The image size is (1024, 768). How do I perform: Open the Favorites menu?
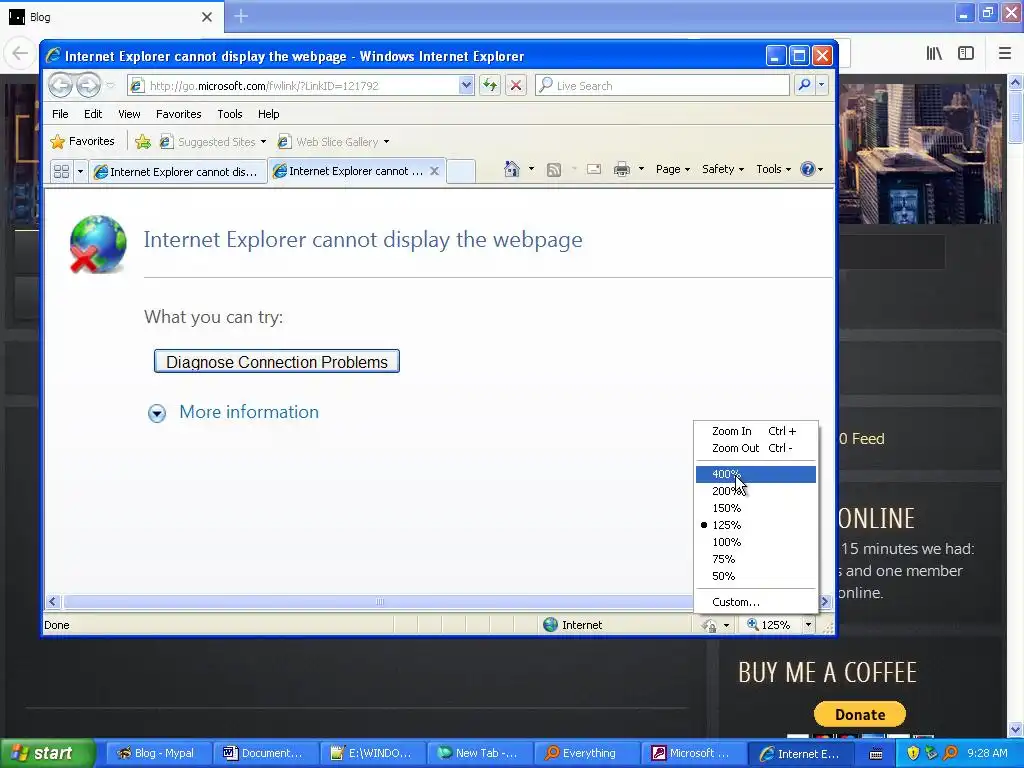[x=178, y=114]
